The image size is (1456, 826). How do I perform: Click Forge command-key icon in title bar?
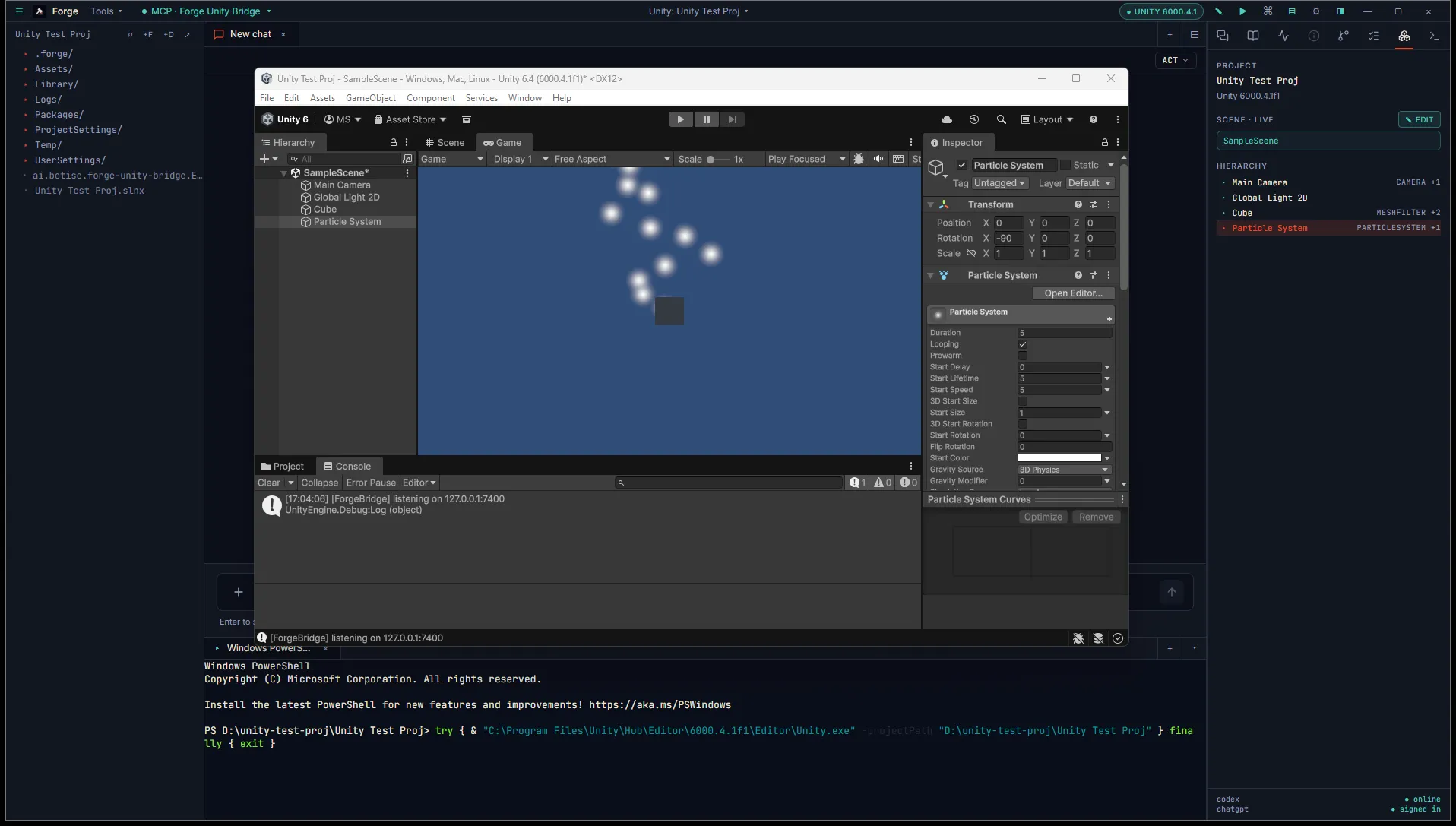click(1268, 11)
